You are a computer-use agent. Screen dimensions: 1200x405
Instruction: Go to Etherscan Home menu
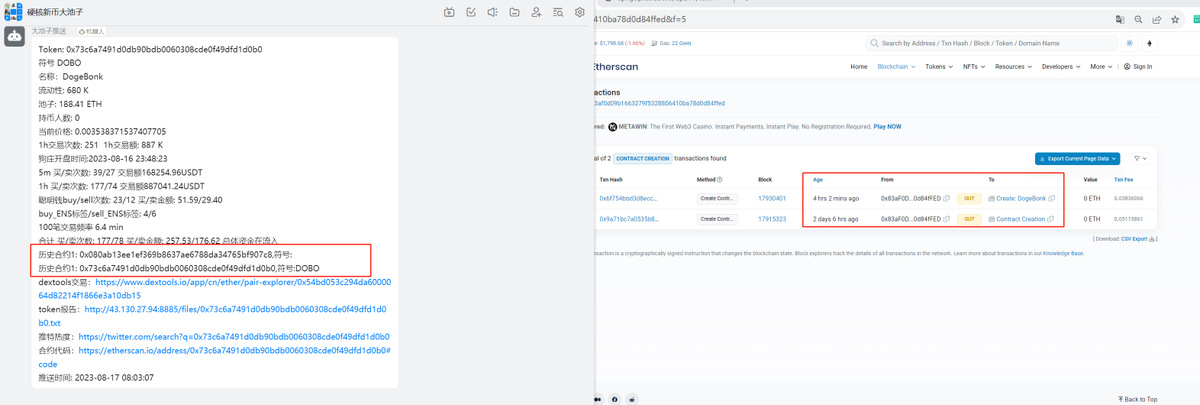tap(858, 67)
